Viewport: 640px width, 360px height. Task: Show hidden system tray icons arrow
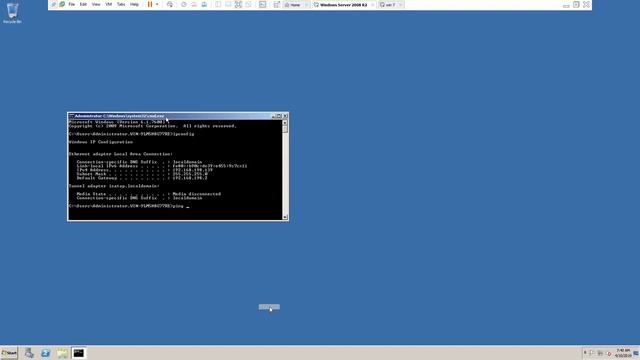coord(585,353)
